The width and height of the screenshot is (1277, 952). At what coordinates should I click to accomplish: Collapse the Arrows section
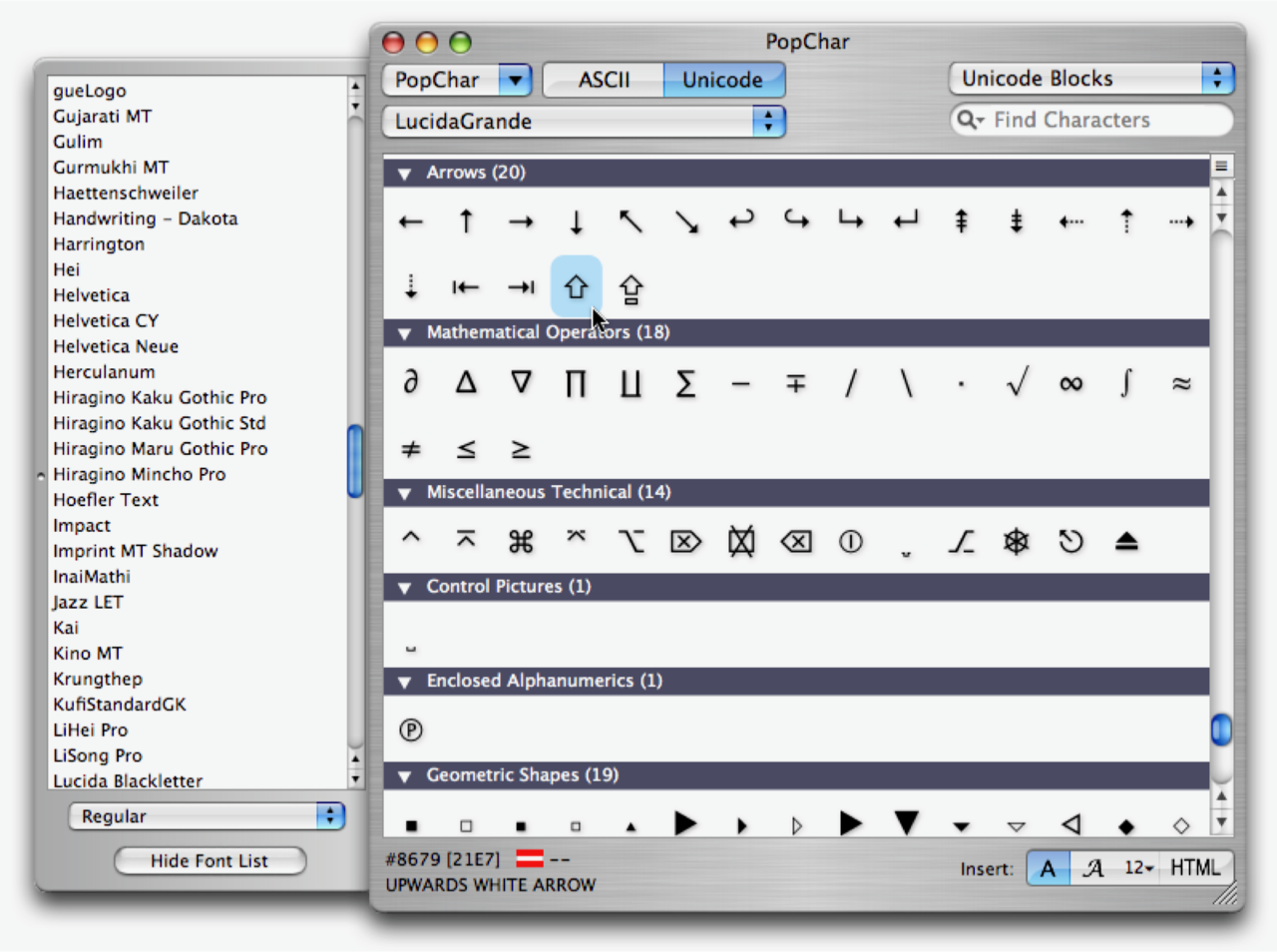coord(405,174)
